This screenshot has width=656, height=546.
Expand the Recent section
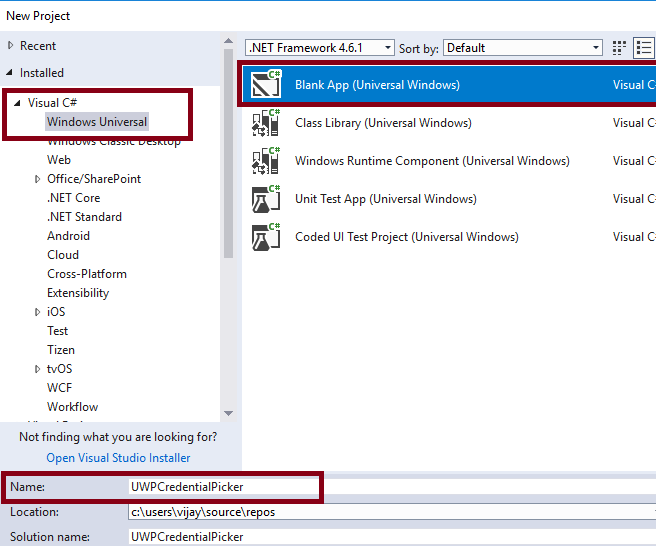tap(10, 45)
